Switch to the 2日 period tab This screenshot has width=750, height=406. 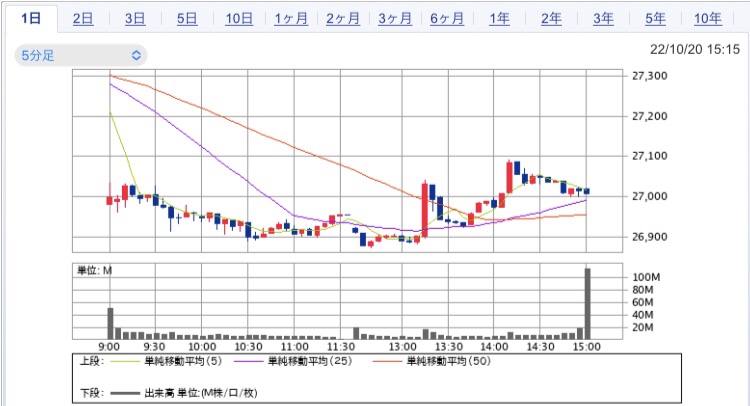(83, 19)
